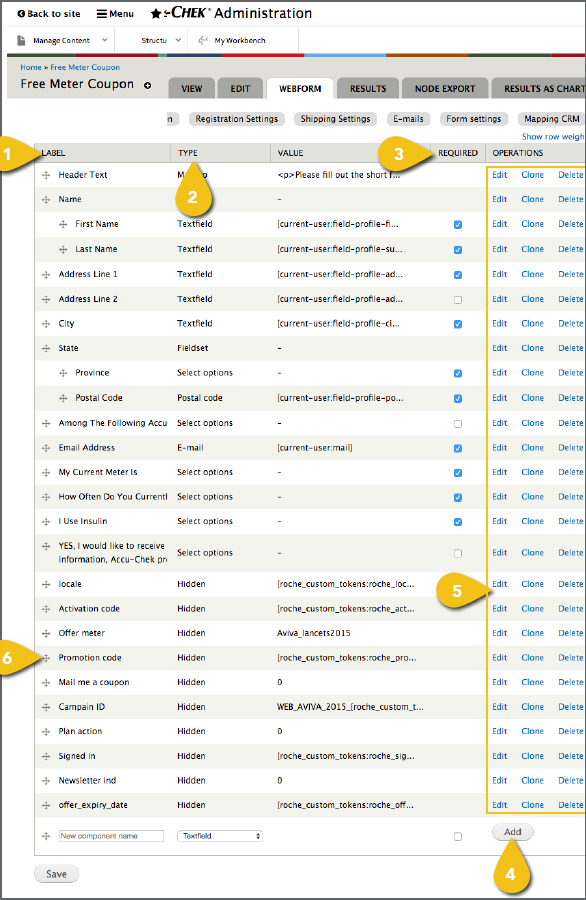Click the Aviva_lancets2015 value cell

(x=313, y=633)
